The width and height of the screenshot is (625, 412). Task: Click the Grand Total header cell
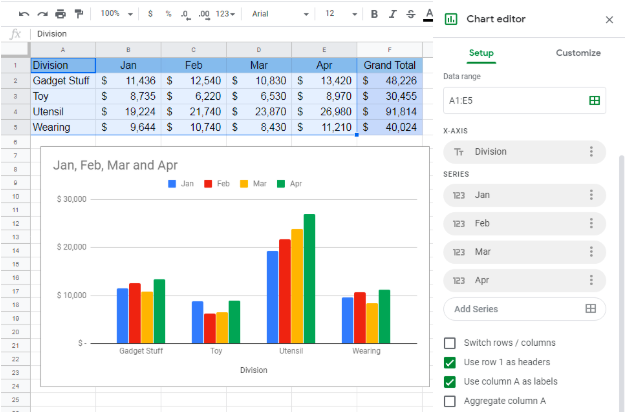pyautogui.click(x=389, y=65)
